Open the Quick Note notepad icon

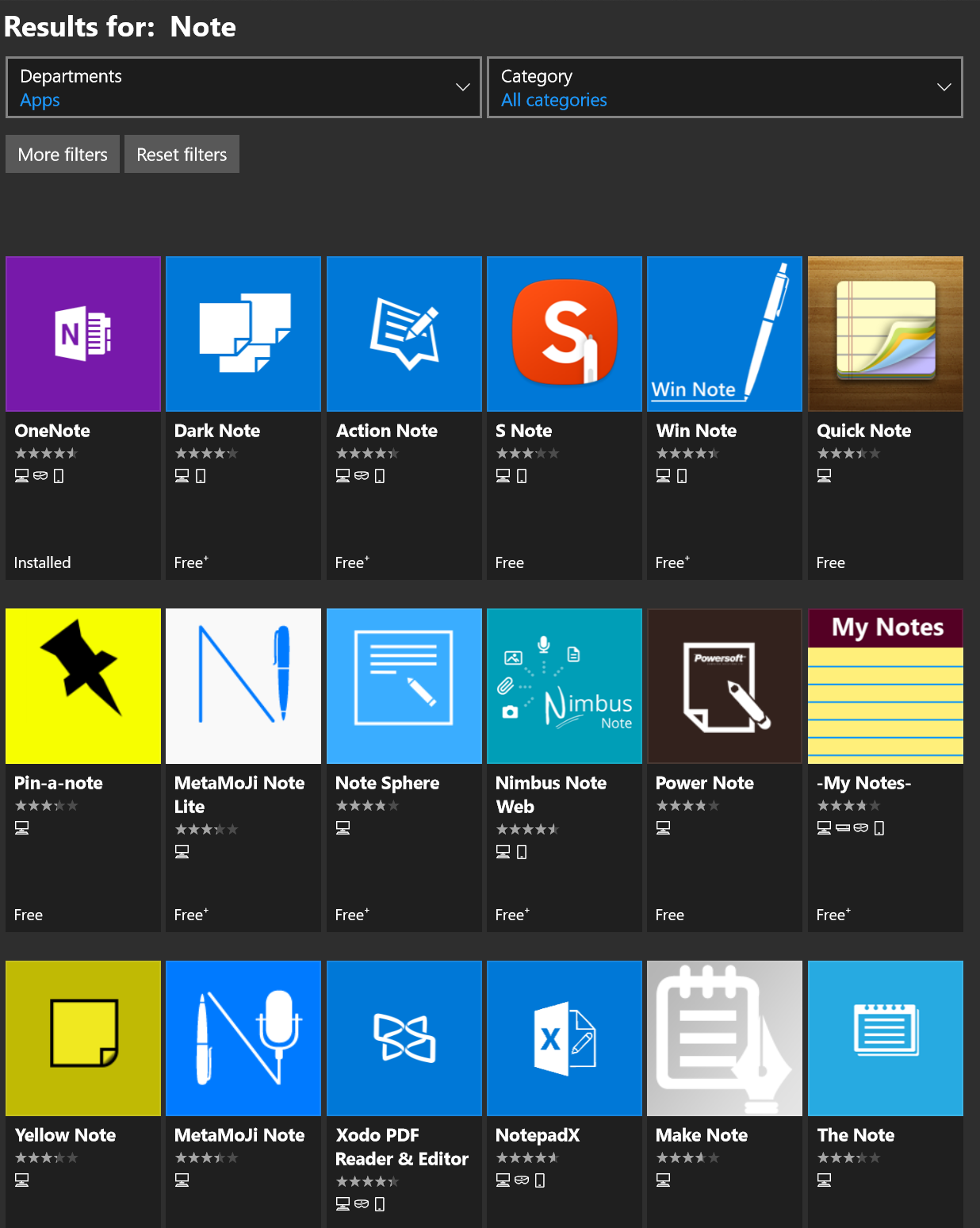pos(885,333)
